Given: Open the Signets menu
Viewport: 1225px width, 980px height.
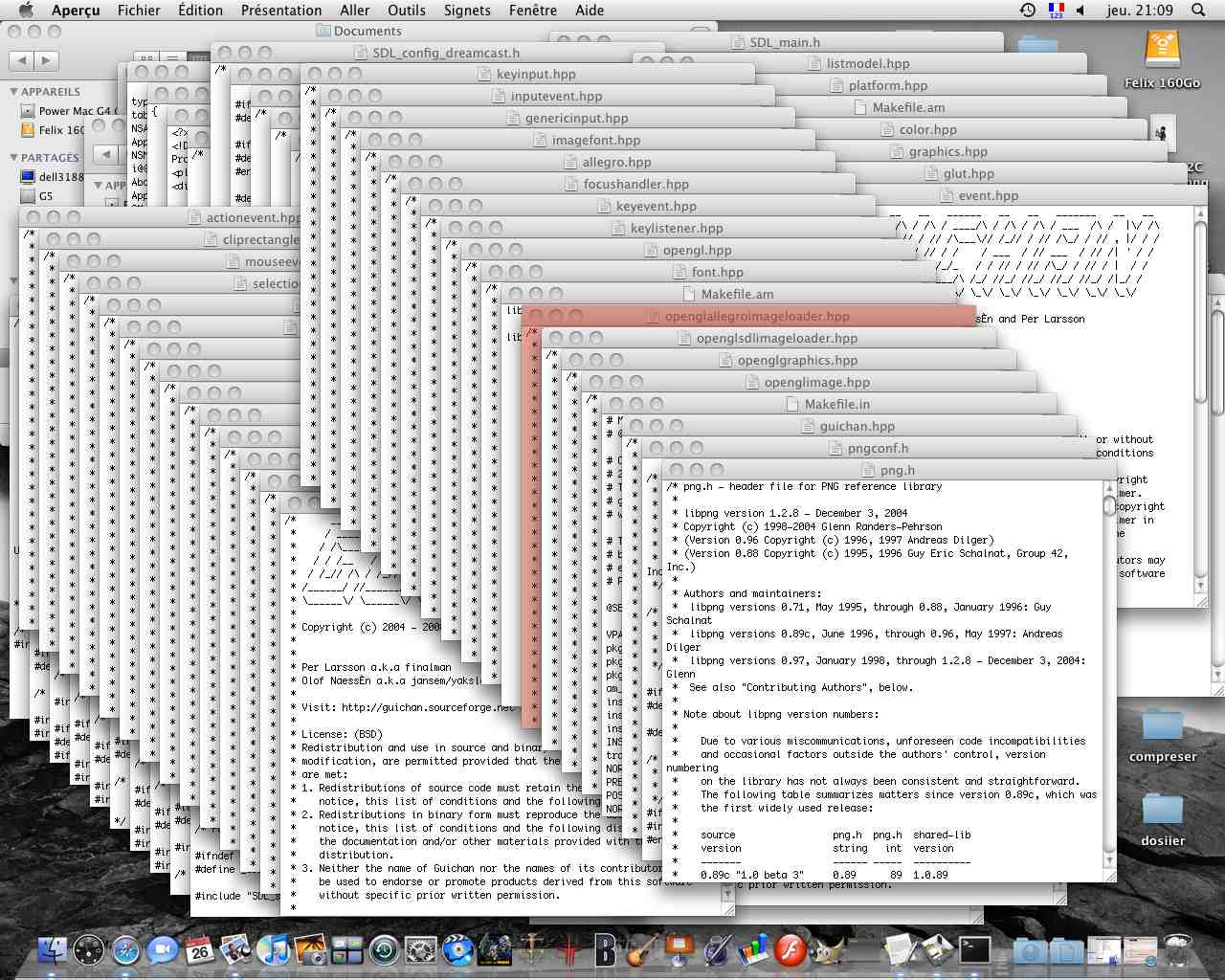Looking at the screenshot, I should [x=467, y=11].
